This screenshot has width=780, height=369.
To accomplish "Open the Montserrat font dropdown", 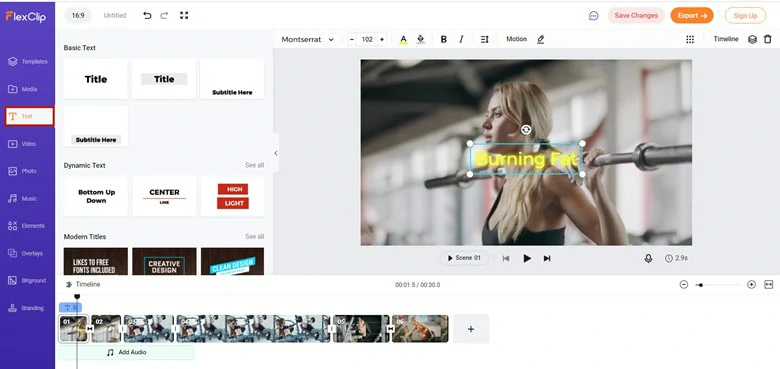I will click(307, 39).
